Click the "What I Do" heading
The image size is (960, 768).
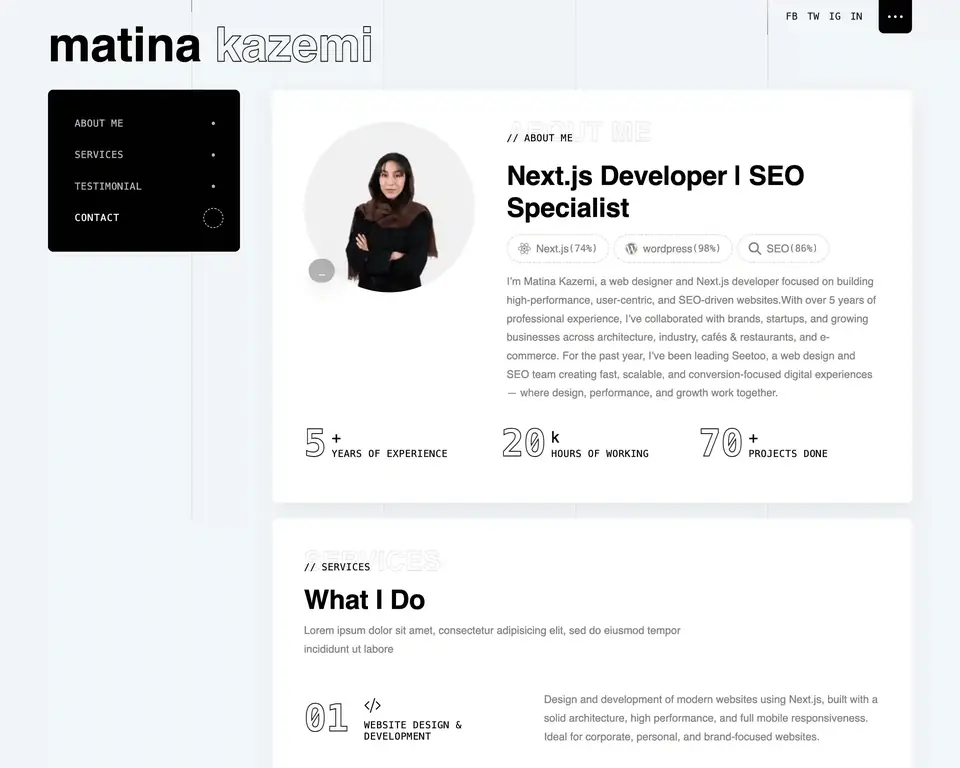point(364,600)
